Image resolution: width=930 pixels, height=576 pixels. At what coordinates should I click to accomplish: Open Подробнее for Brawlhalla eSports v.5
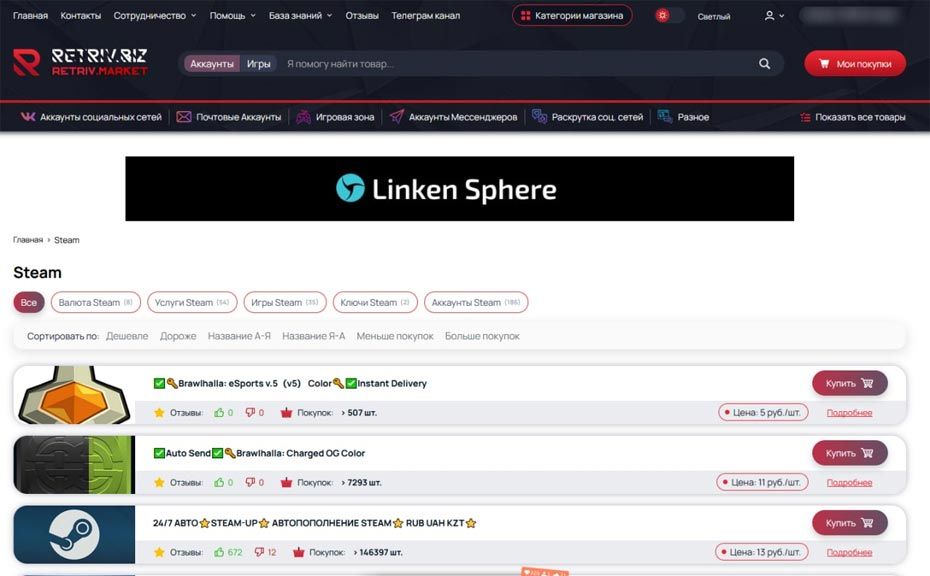pyautogui.click(x=849, y=413)
